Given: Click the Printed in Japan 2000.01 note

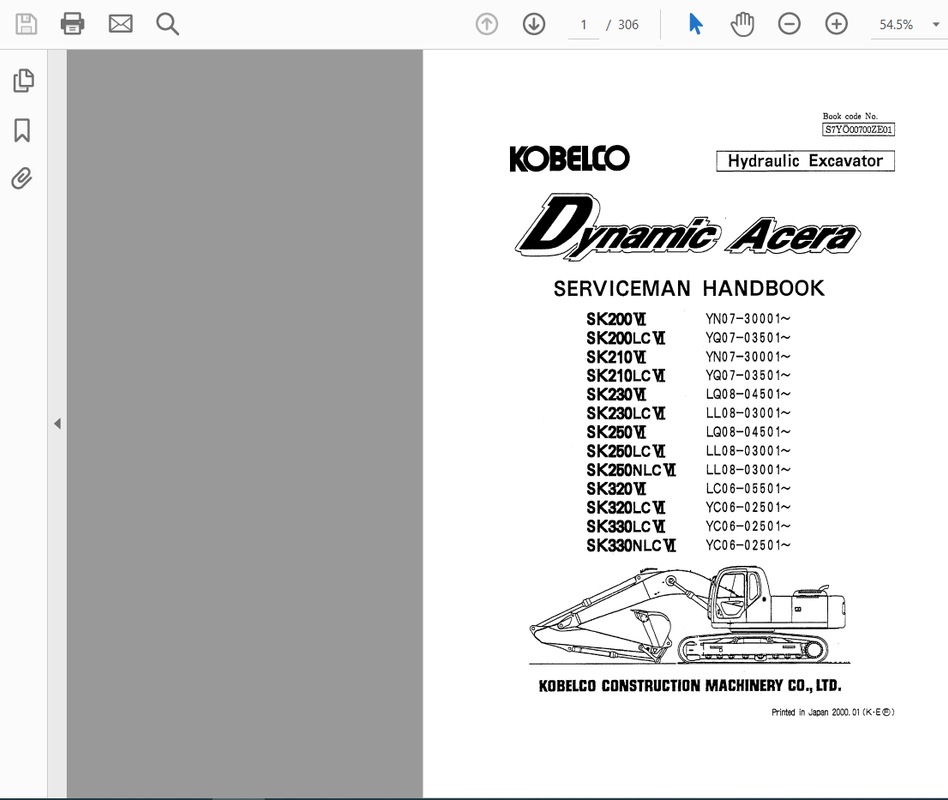Looking at the screenshot, I should point(833,712).
